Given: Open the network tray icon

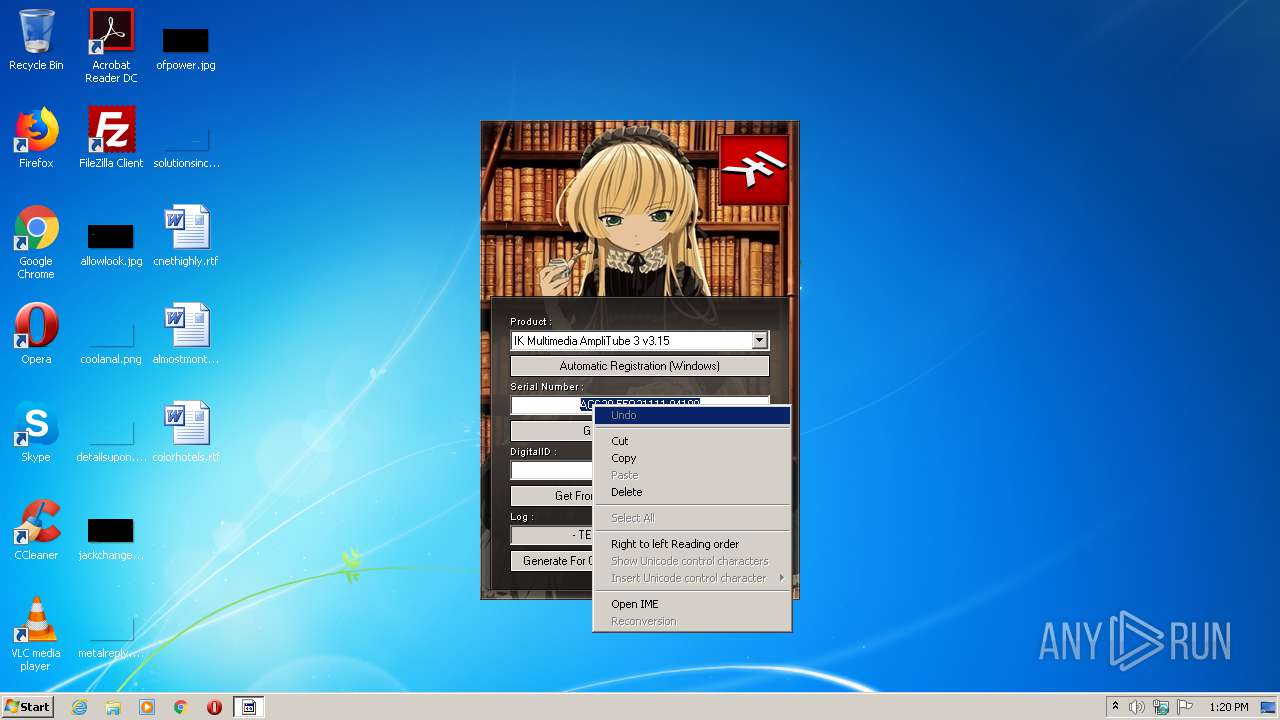Looking at the screenshot, I should tap(1161, 707).
